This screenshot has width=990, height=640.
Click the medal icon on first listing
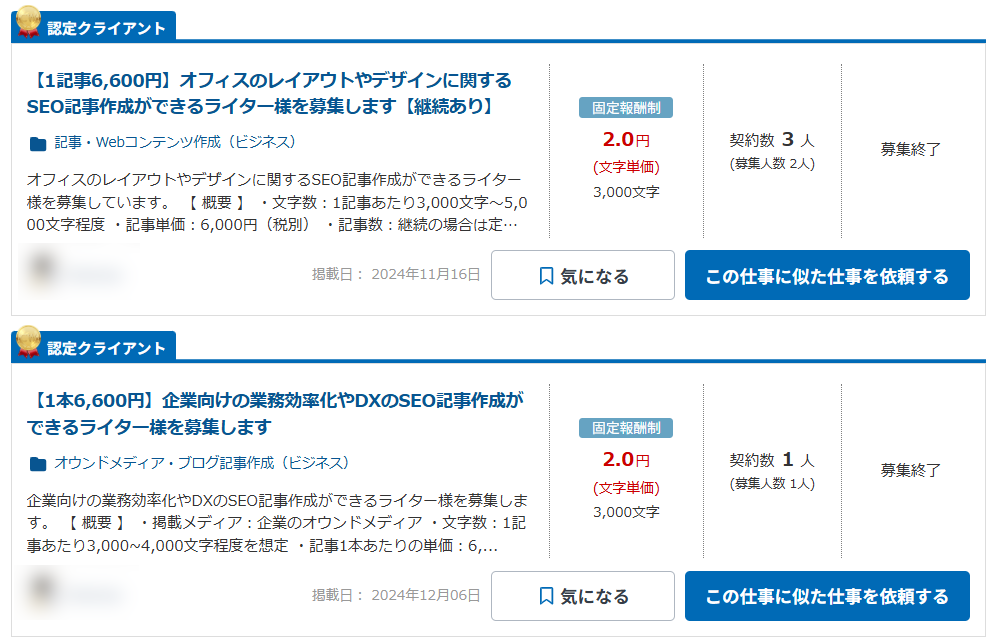pyautogui.click(x=28, y=21)
